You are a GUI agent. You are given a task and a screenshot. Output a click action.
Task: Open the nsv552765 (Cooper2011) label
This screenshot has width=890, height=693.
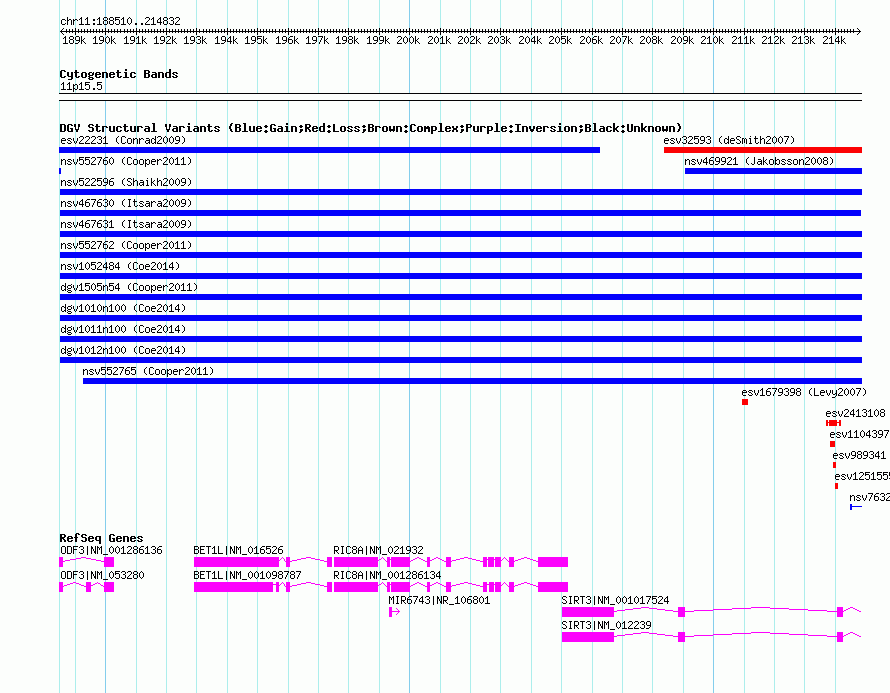(x=148, y=371)
